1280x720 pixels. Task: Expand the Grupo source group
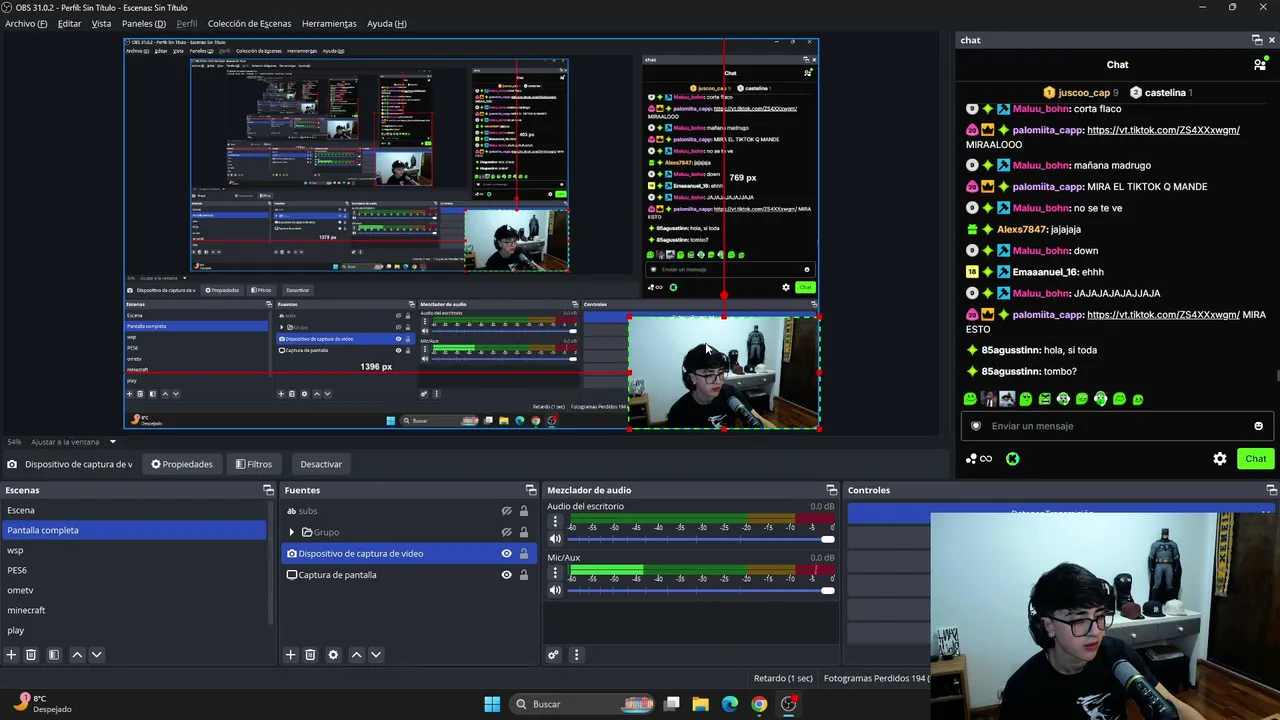pyautogui.click(x=292, y=532)
